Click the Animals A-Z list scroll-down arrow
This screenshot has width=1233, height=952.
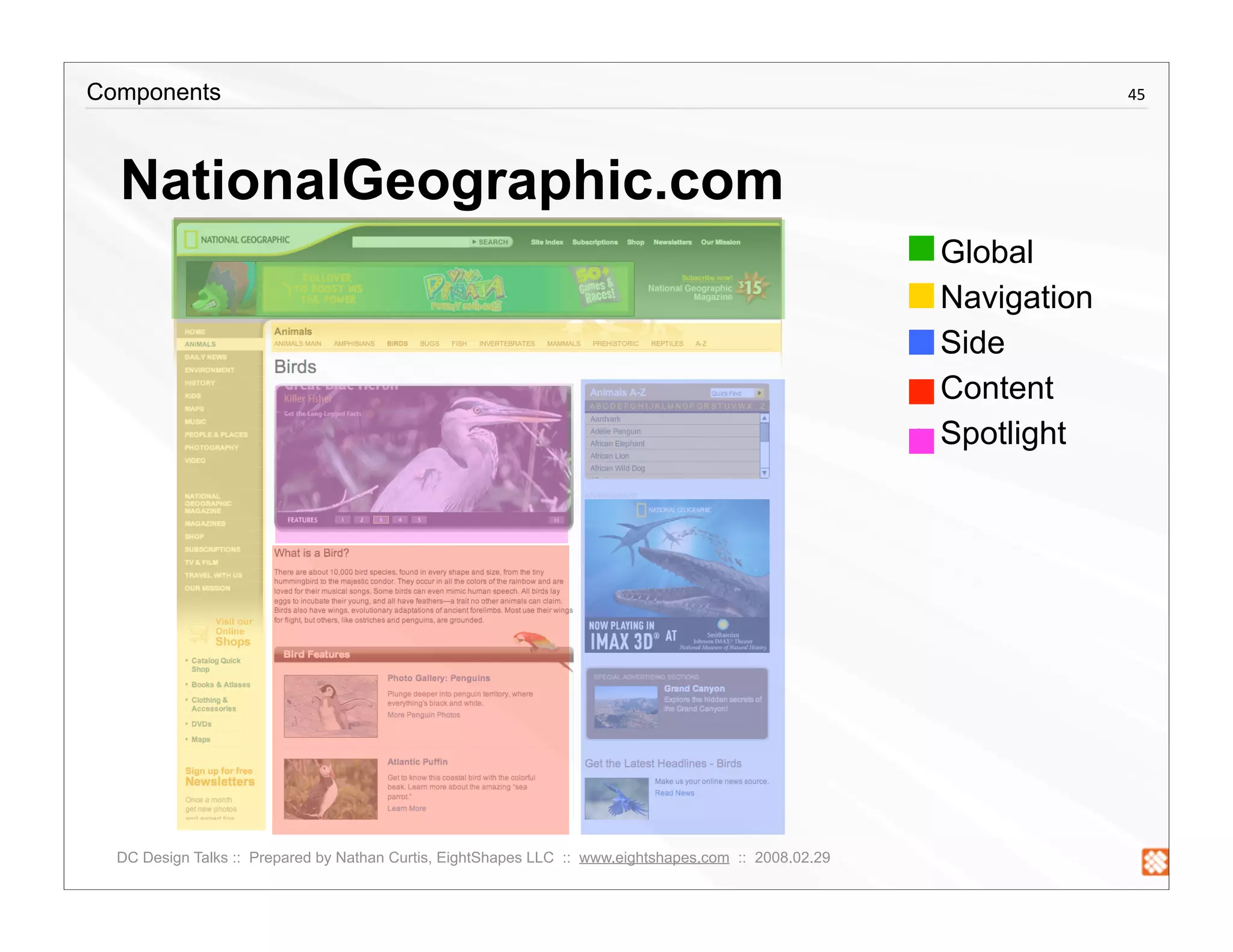(x=764, y=473)
